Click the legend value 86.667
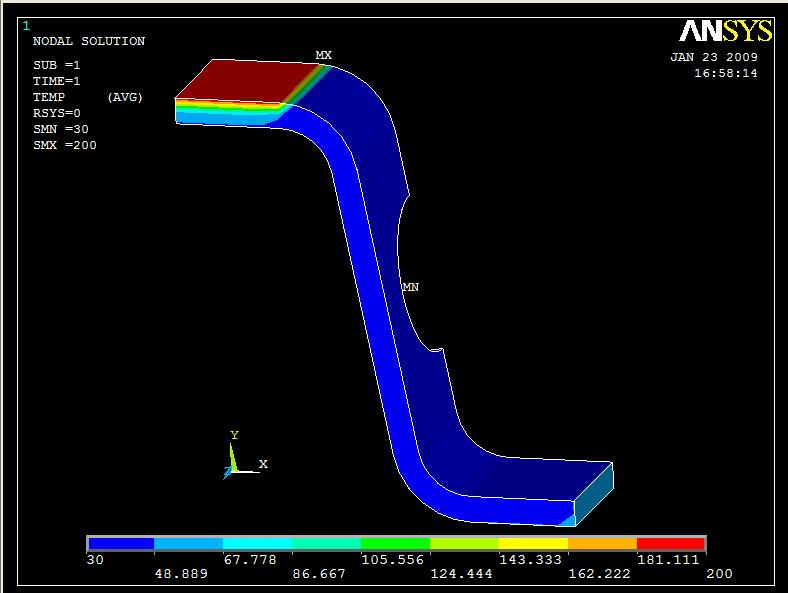Screen dimensions: 788x593 319,573
